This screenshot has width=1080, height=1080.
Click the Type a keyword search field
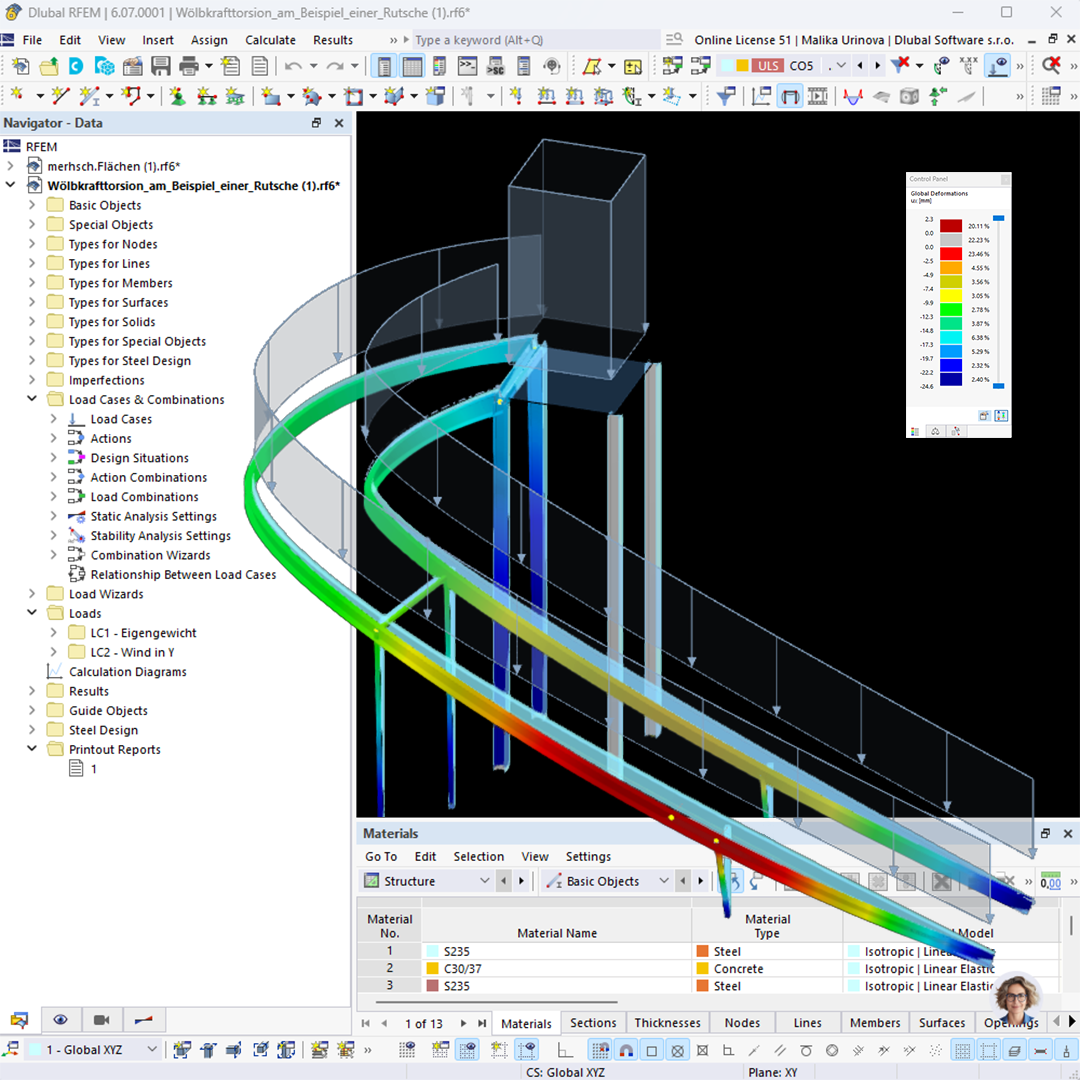pos(536,40)
